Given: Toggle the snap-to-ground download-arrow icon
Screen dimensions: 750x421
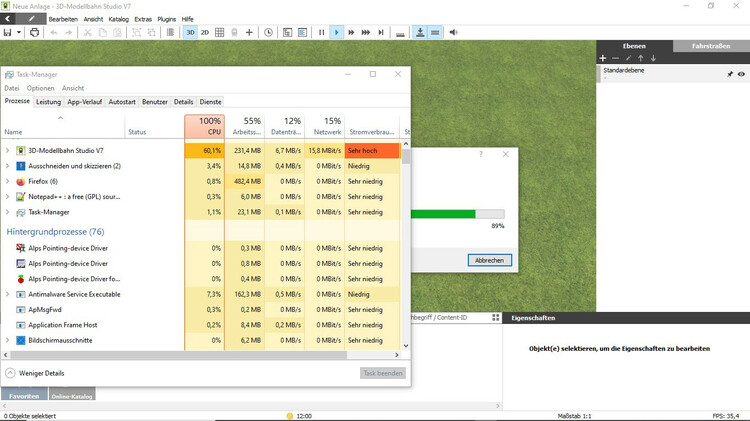Looking at the screenshot, I should tap(420, 33).
